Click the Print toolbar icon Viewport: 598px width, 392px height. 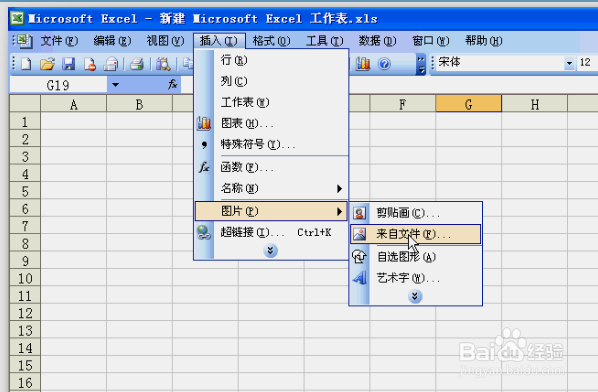(137, 64)
